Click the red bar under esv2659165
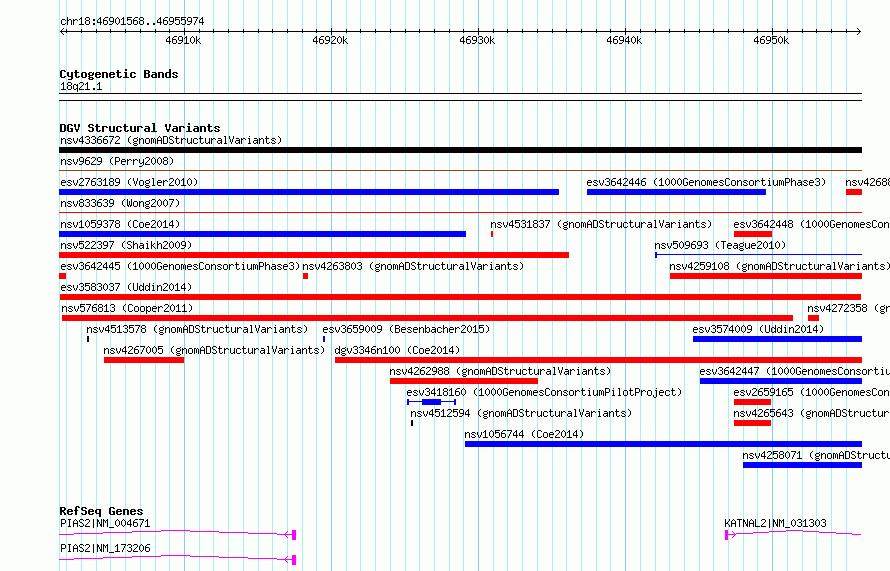The image size is (890, 571). coord(752,402)
